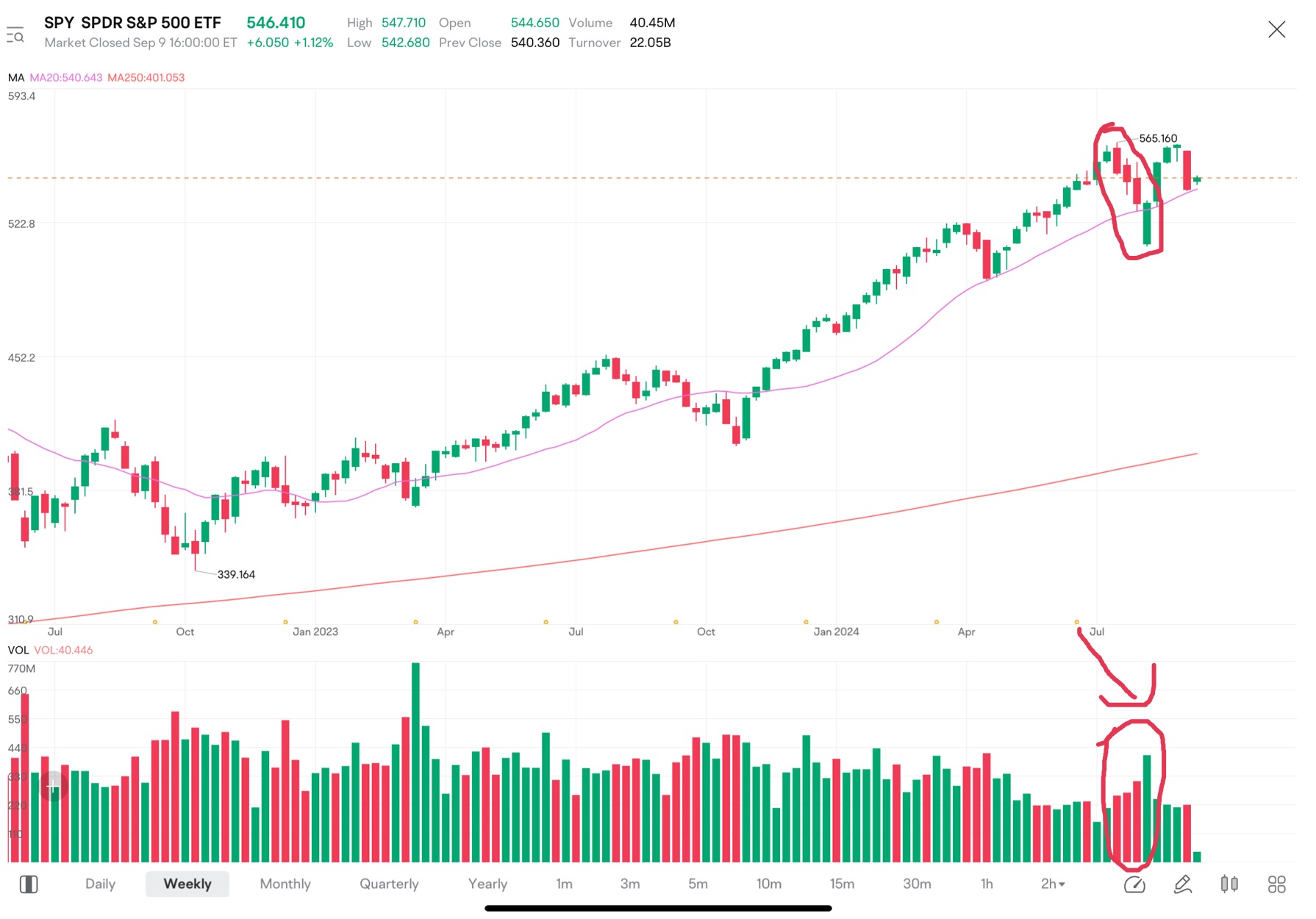Tap the Prev Close 540.360 value
Screen dimensions: 1316x919
coord(535,43)
